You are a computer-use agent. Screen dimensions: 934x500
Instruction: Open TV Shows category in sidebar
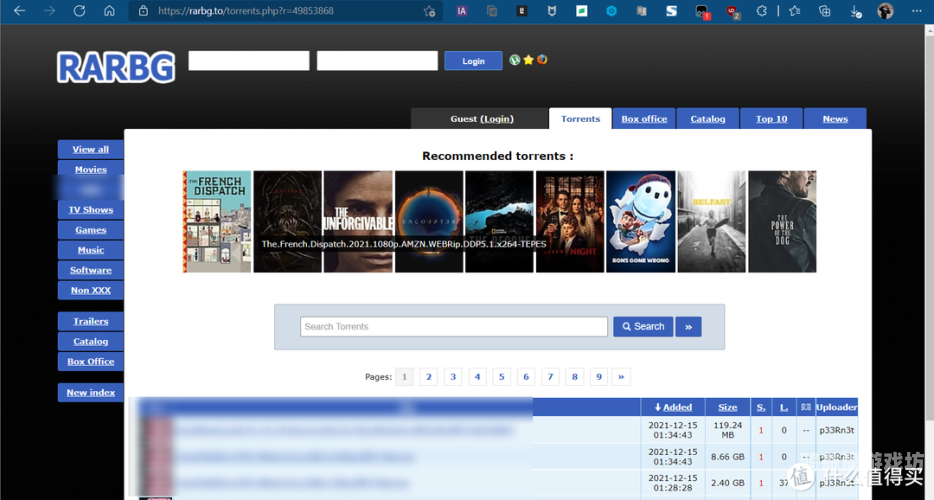pos(91,210)
